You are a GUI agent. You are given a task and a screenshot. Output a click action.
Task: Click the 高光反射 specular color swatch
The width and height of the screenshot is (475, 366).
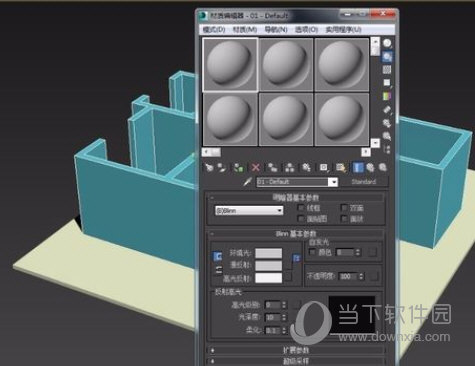[269, 277]
